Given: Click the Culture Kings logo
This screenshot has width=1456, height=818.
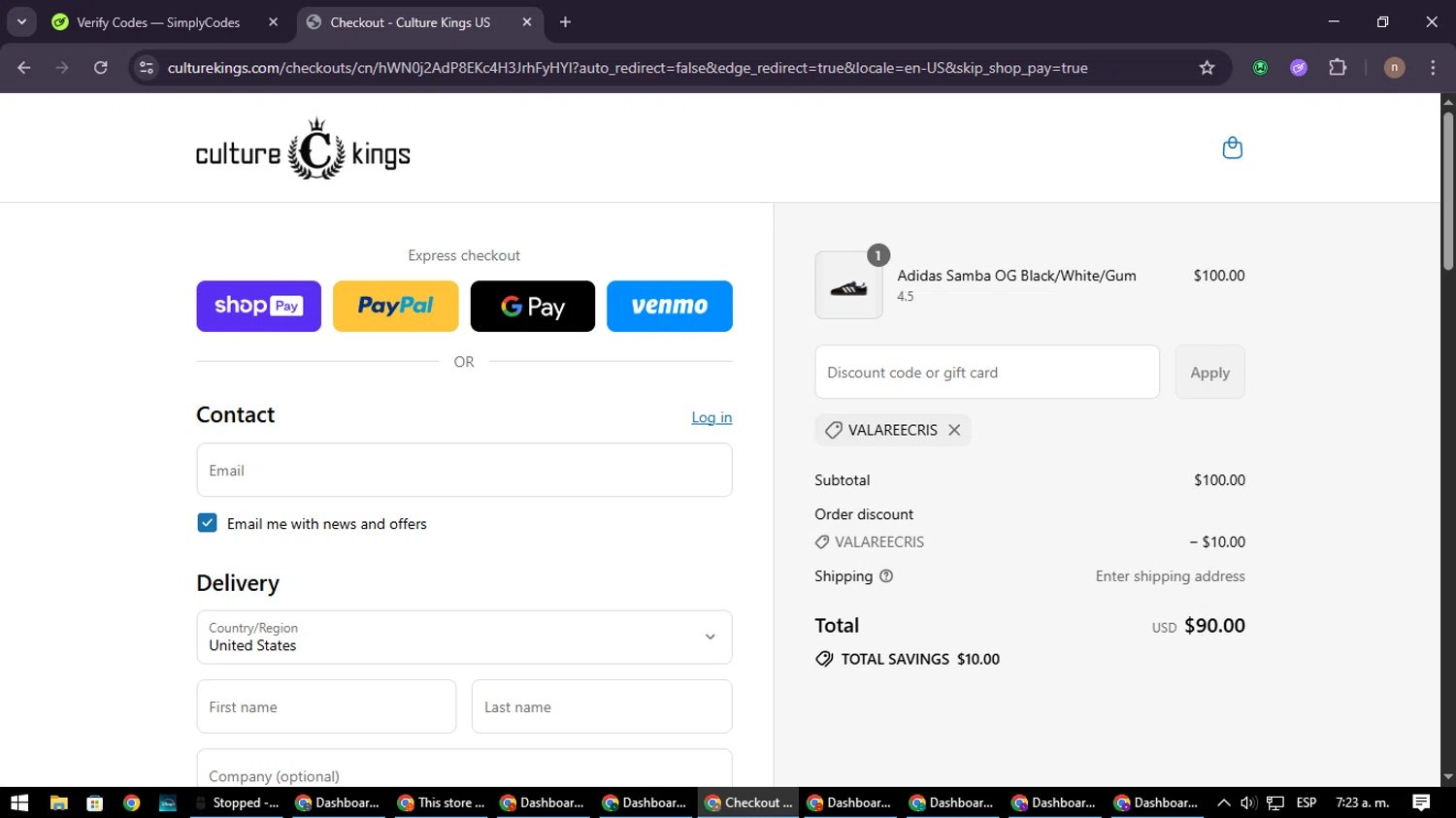Looking at the screenshot, I should click(303, 149).
